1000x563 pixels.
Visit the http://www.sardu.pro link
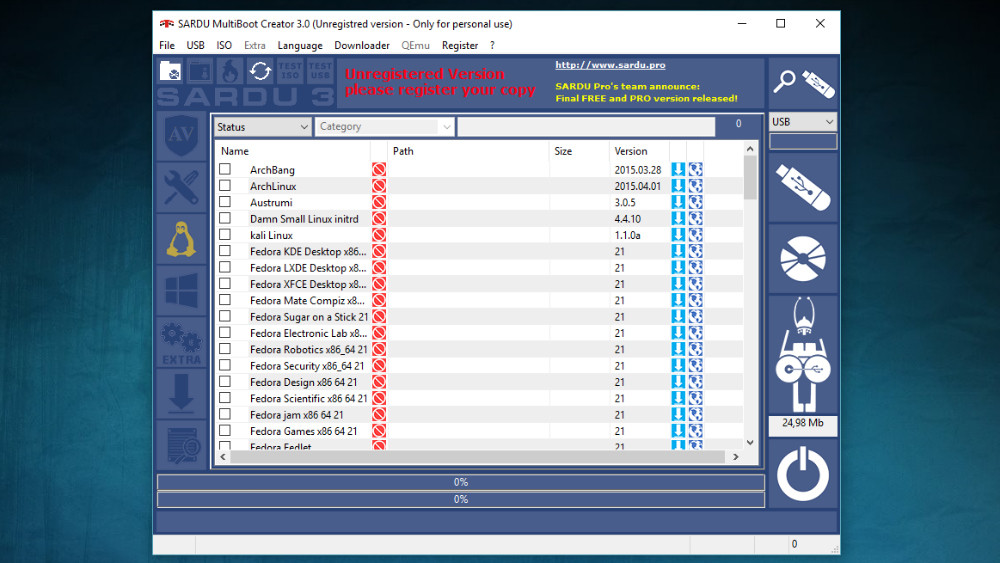[x=610, y=65]
